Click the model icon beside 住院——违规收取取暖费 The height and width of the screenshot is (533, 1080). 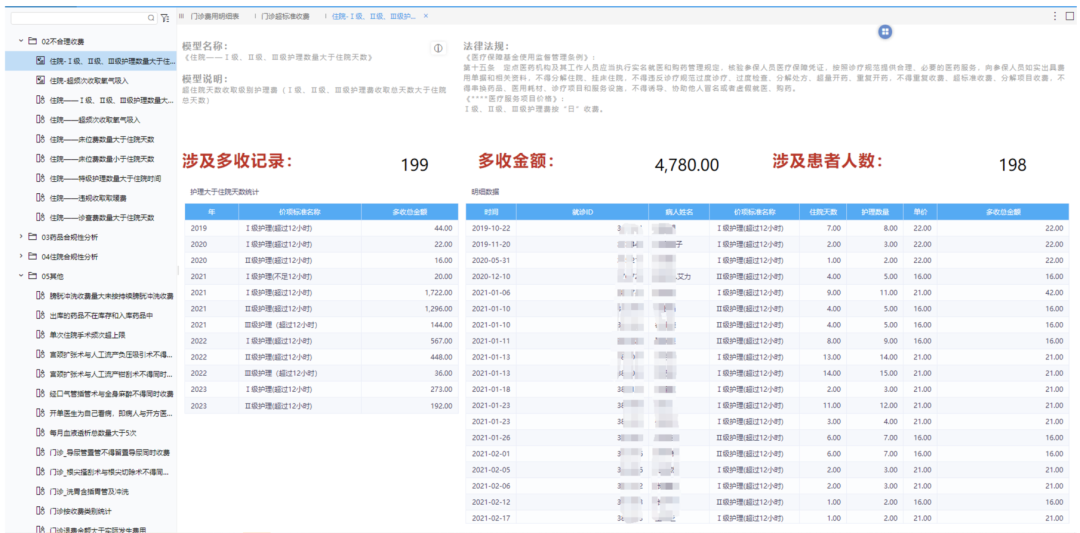click(40, 198)
